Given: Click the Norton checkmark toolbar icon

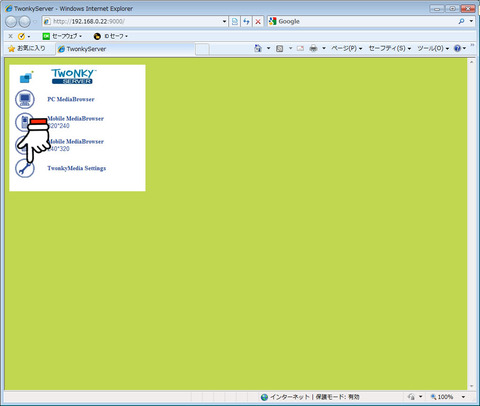Looking at the screenshot, I should click(x=22, y=36).
